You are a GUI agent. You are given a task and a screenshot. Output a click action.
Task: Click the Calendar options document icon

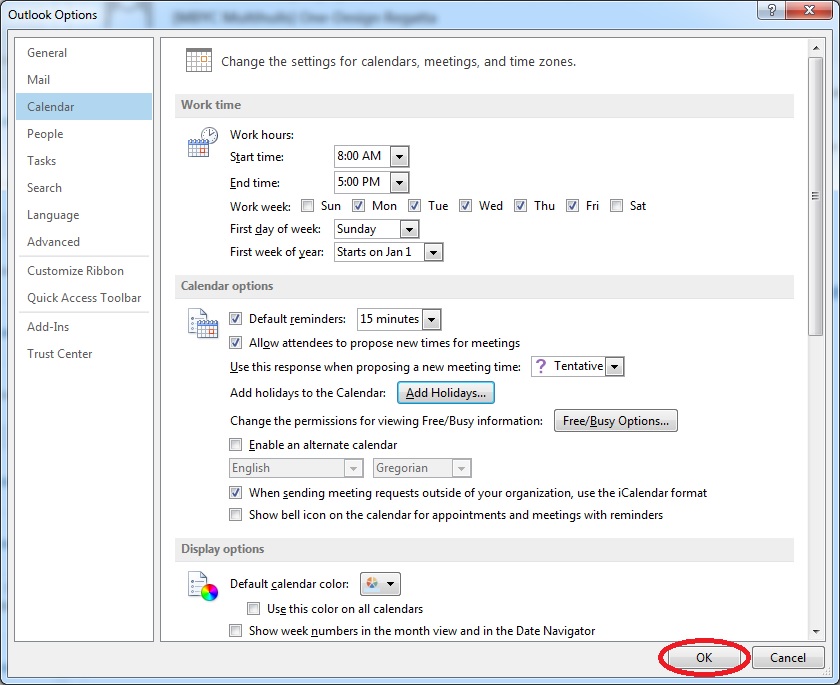pos(202,323)
